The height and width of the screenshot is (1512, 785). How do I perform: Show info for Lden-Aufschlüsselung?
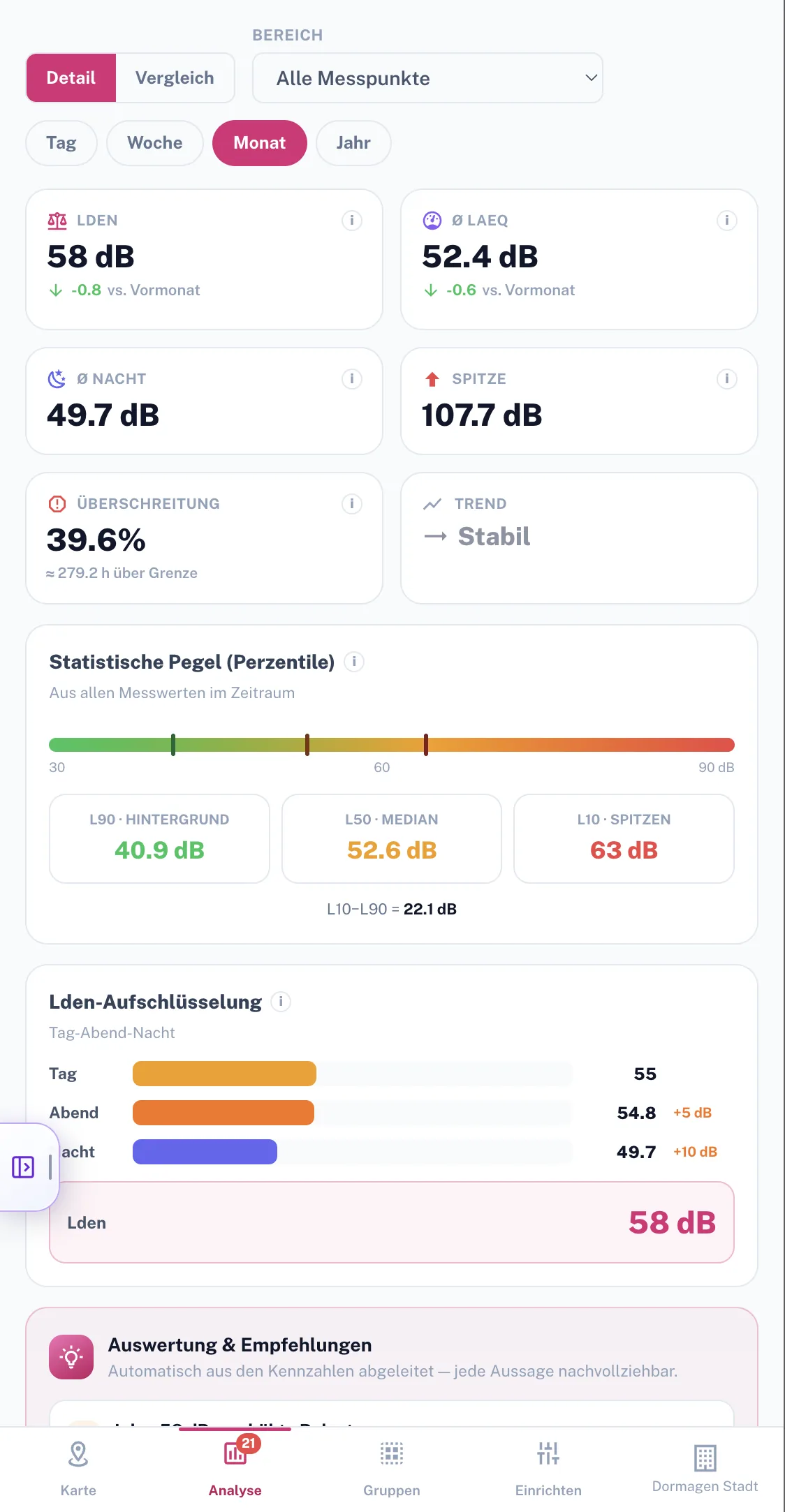click(x=281, y=1002)
